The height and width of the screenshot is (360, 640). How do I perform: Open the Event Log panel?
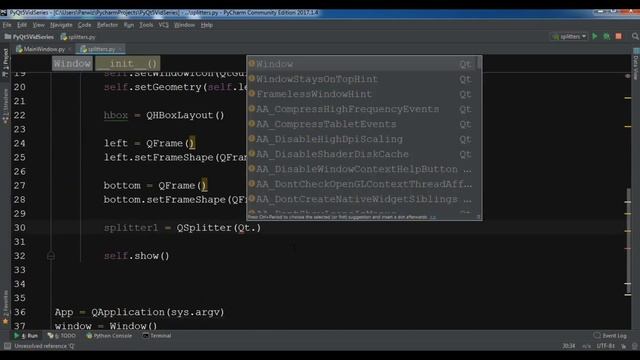[x=610, y=336]
